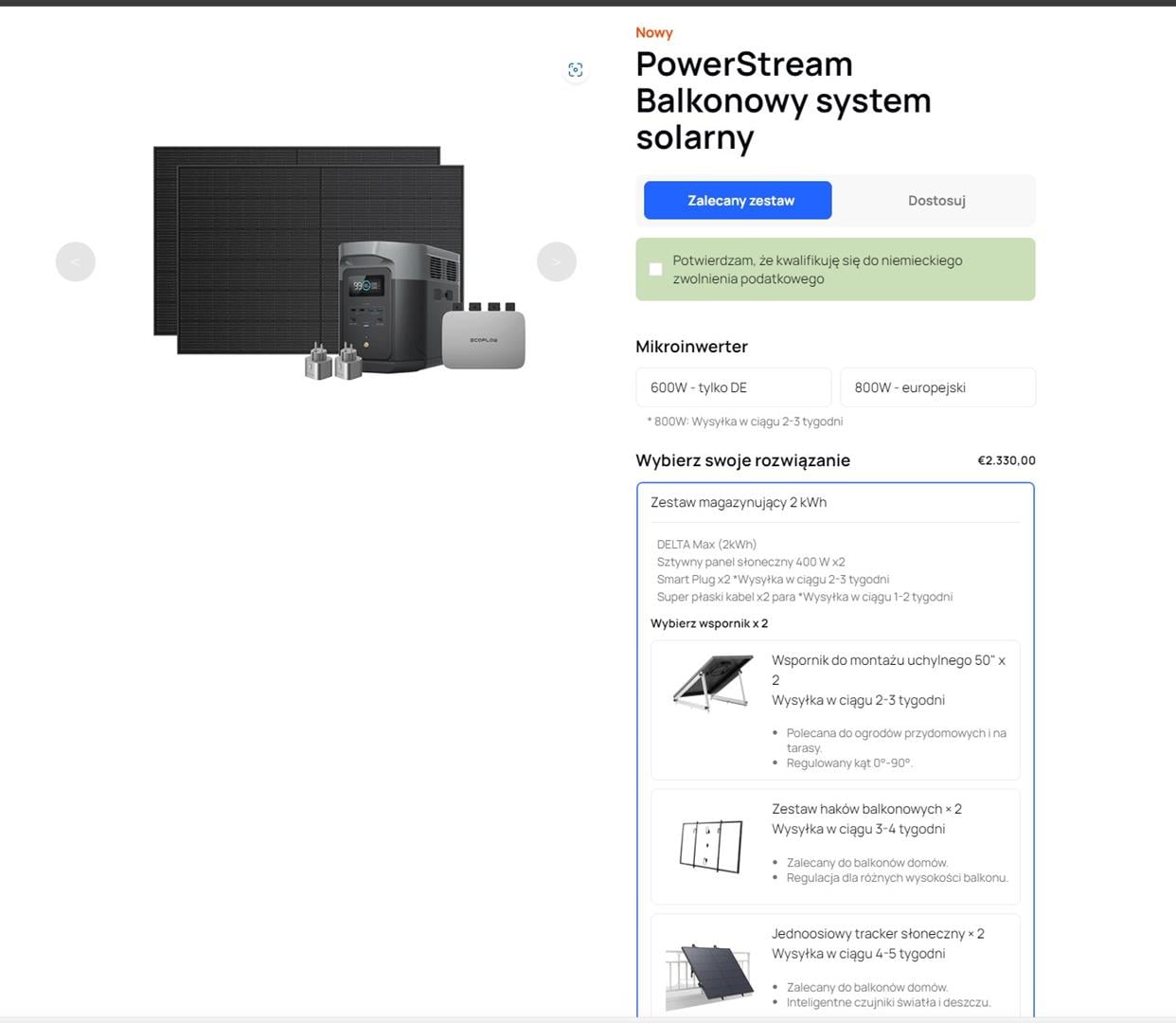Select the Zestaw magazynujący 2 kWh header
This screenshot has height=1023, width=1176.
pos(739,503)
